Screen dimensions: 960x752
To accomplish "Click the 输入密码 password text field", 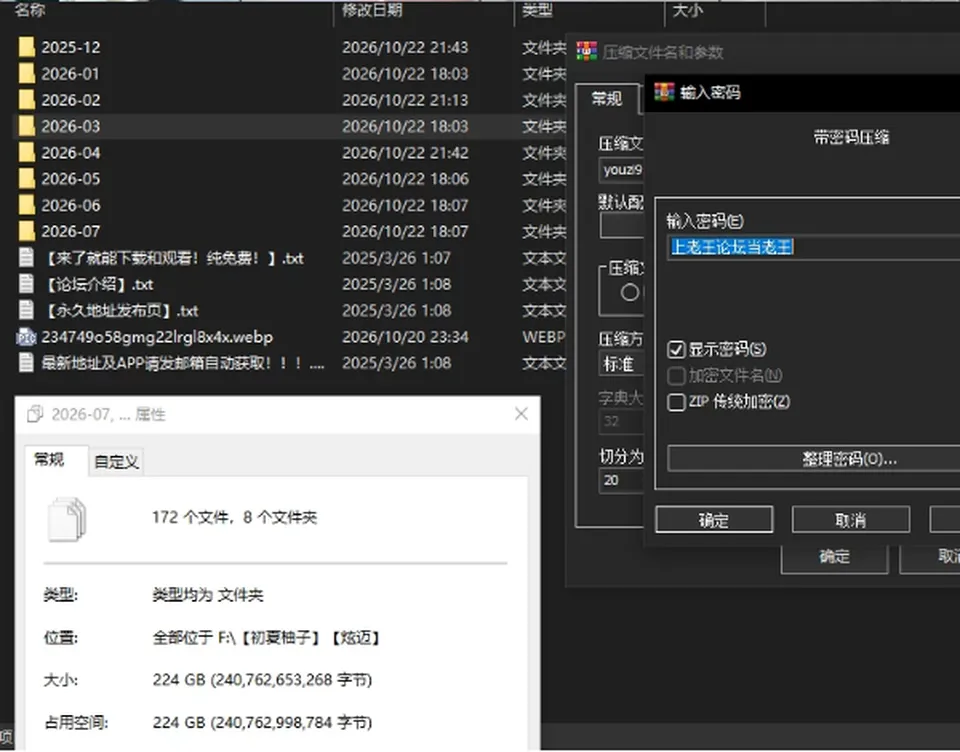I will (814, 247).
